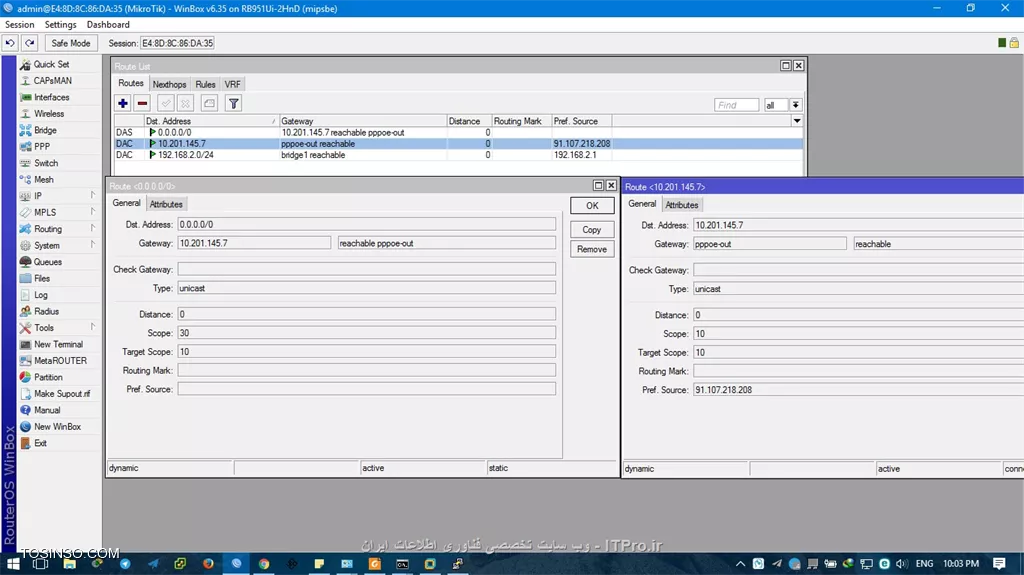Toggle Safe Mode

71,43
